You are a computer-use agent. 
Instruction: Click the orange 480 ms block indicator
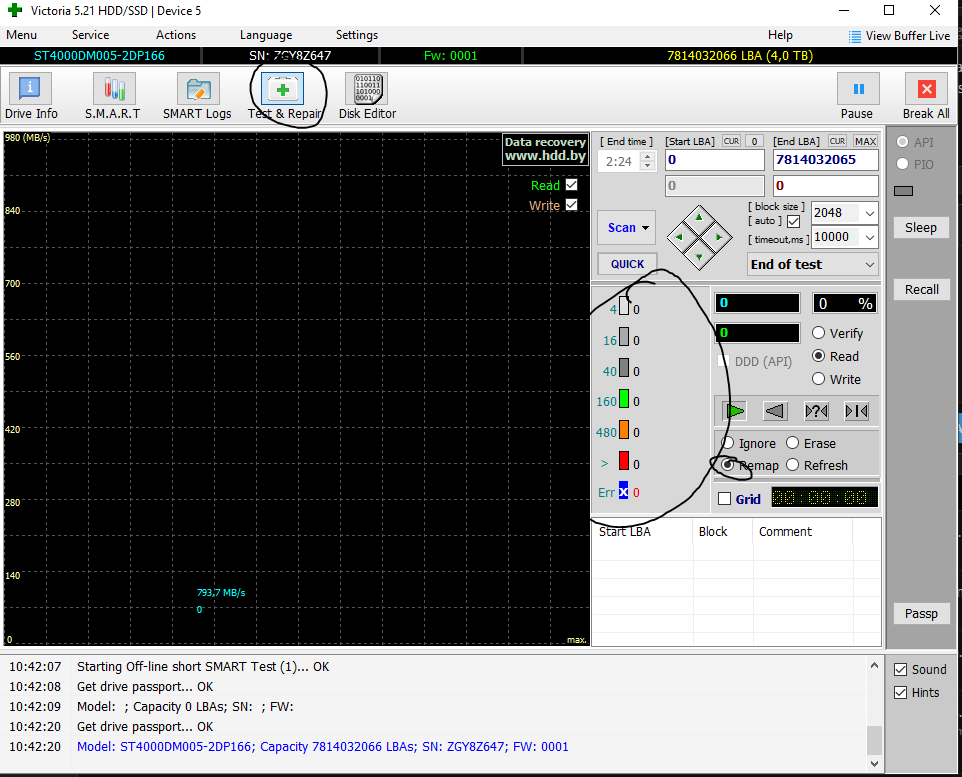[624, 429]
